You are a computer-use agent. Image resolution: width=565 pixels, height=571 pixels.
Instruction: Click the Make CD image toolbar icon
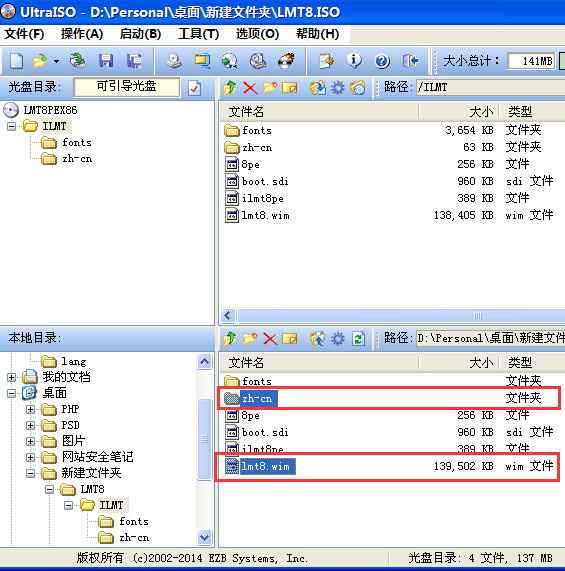[x=174, y=60]
